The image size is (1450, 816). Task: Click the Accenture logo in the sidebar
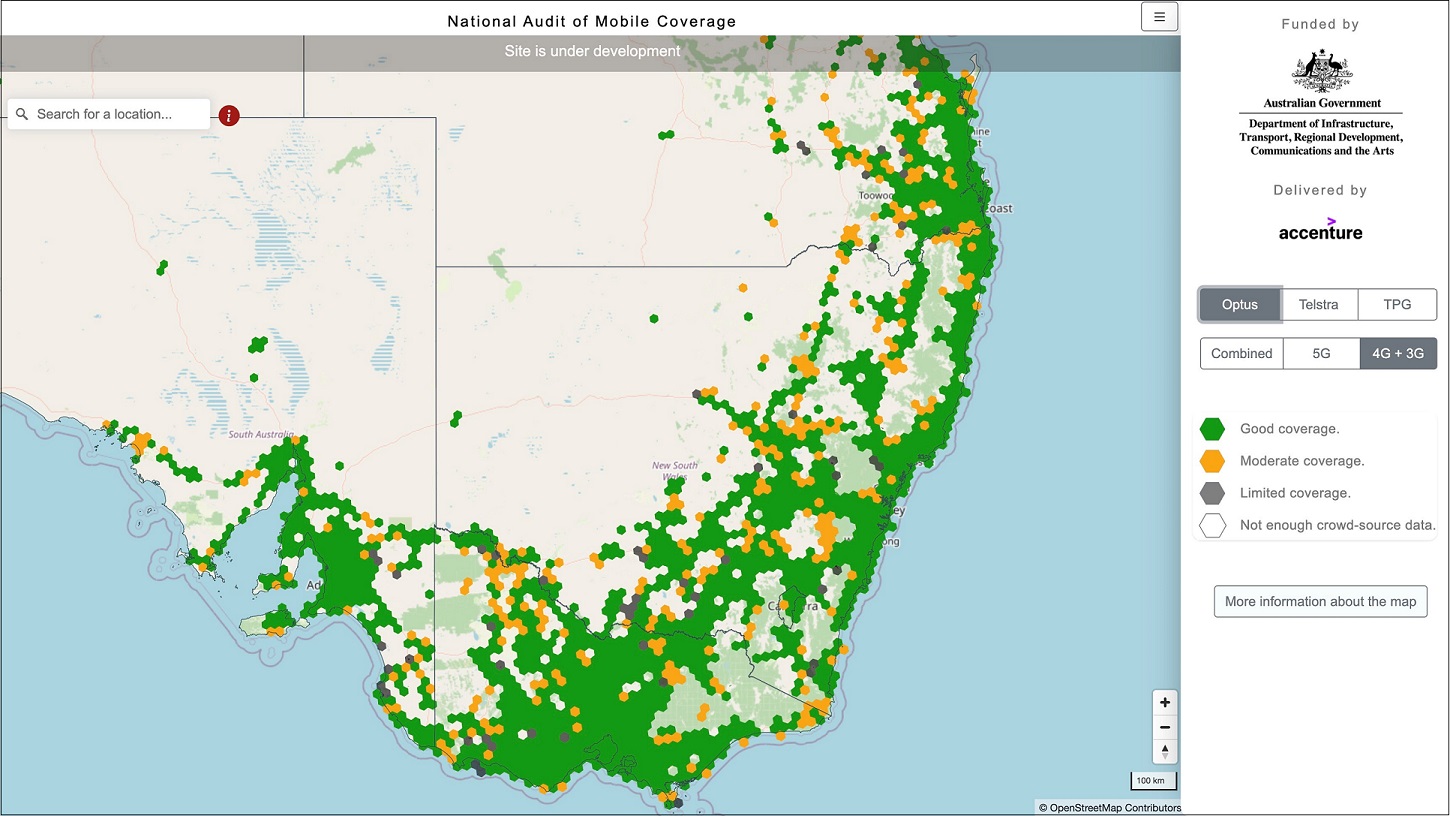[1320, 230]
